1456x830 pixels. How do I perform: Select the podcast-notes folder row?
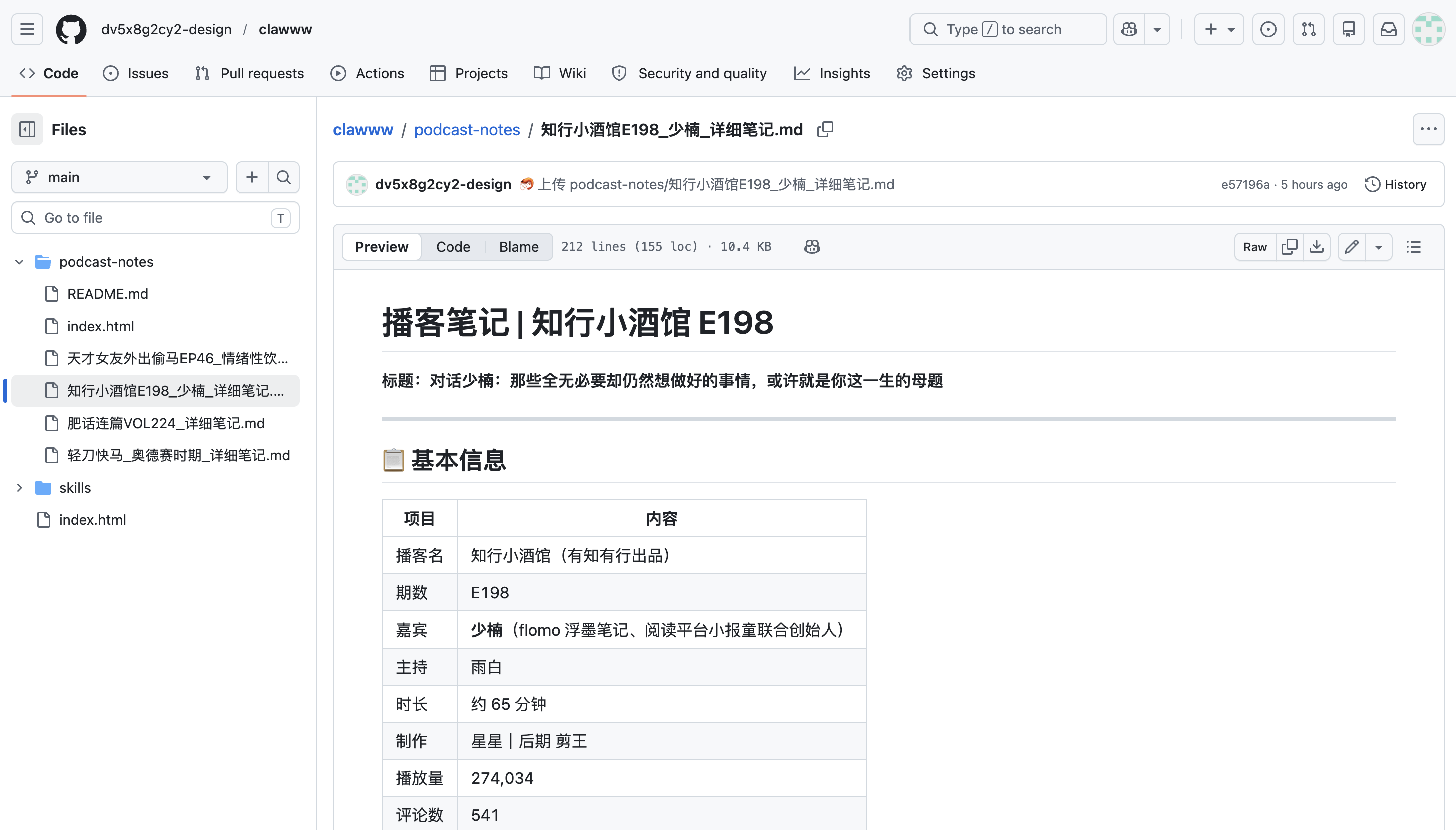tap(106, 262)
